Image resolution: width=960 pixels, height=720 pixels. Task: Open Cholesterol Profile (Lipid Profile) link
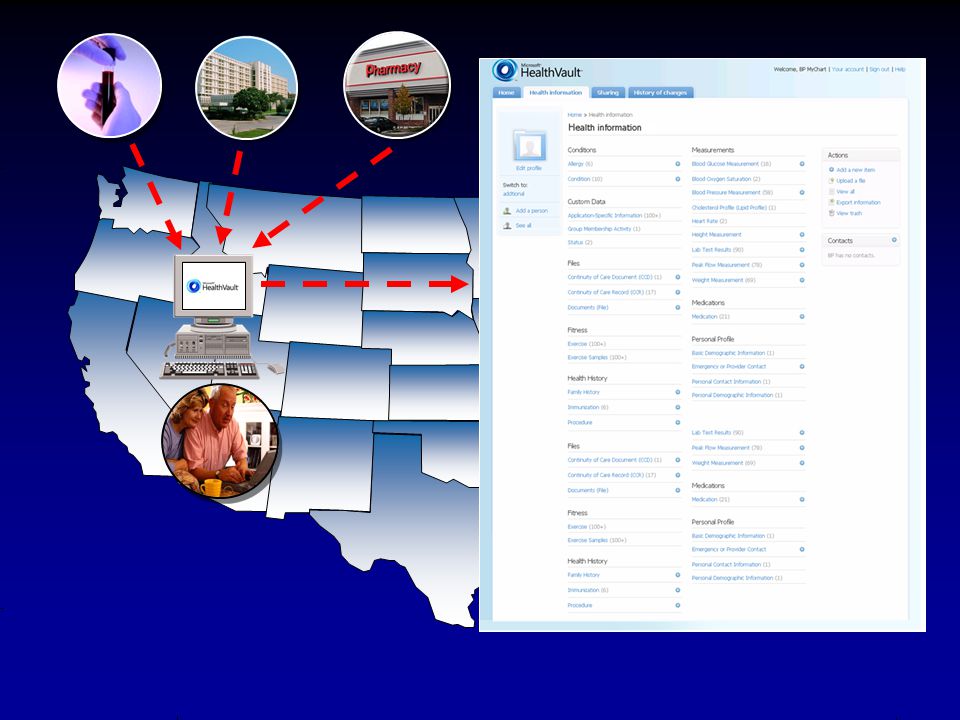734,208
